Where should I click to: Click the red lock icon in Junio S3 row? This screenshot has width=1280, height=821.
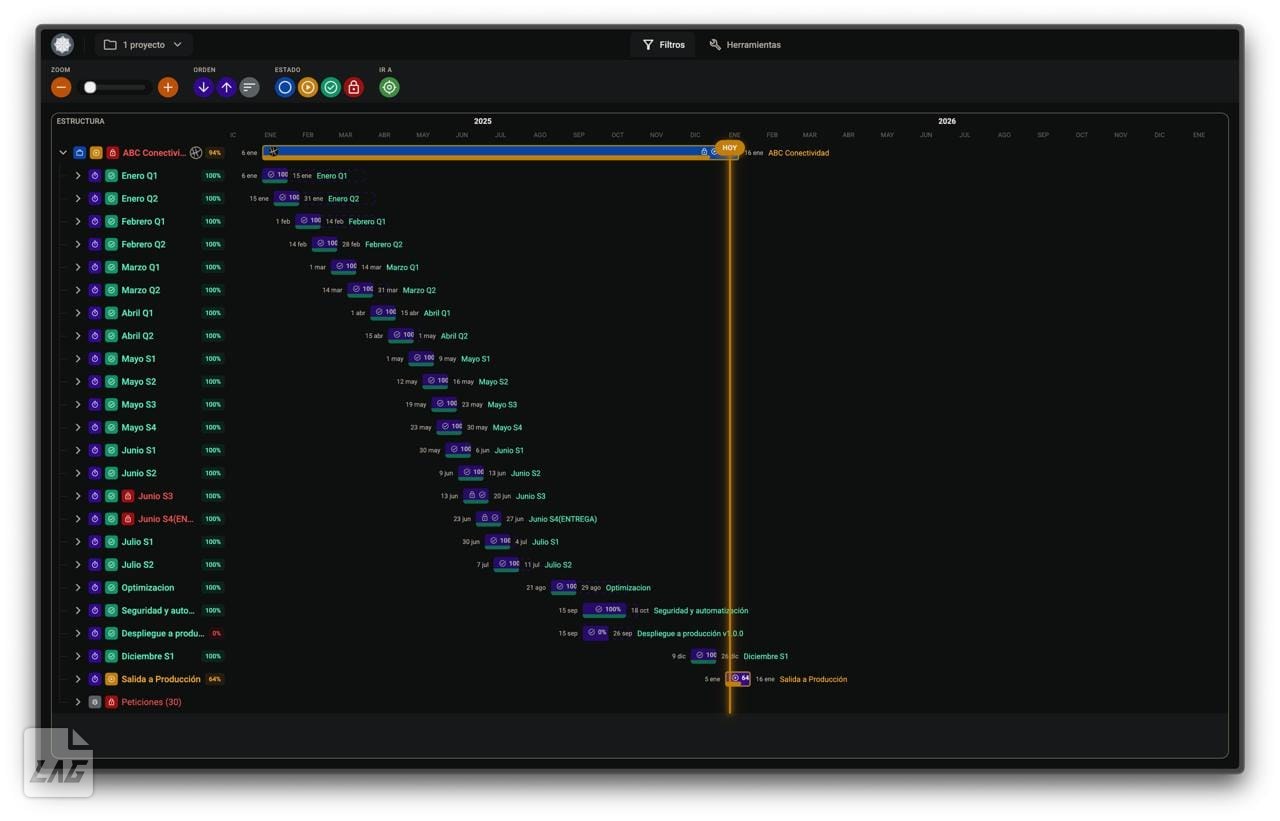(128, 496)
